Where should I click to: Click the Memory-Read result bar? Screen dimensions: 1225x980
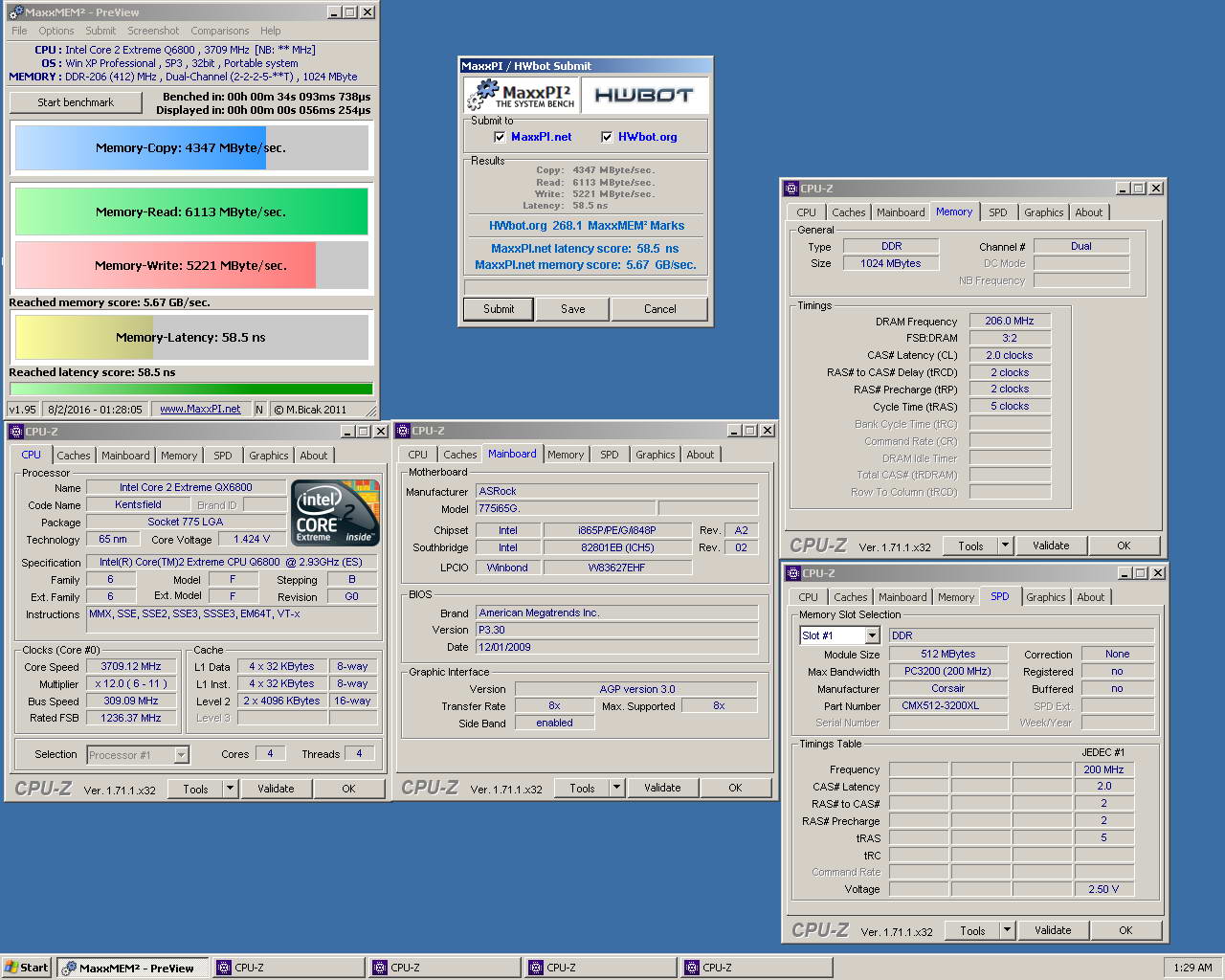(191, 212)
